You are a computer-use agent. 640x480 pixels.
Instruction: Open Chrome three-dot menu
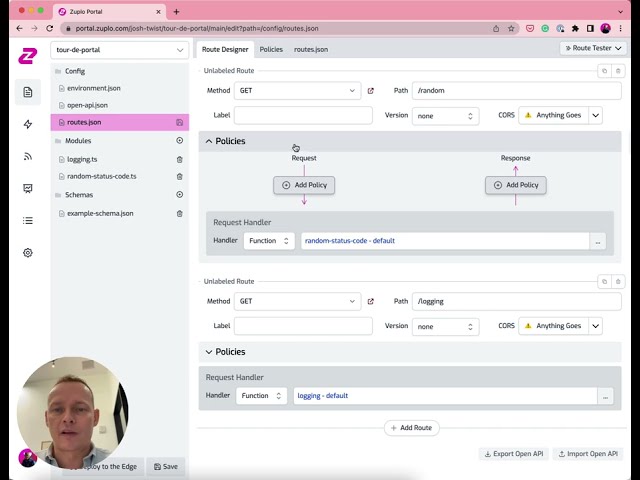coord(620,28)
